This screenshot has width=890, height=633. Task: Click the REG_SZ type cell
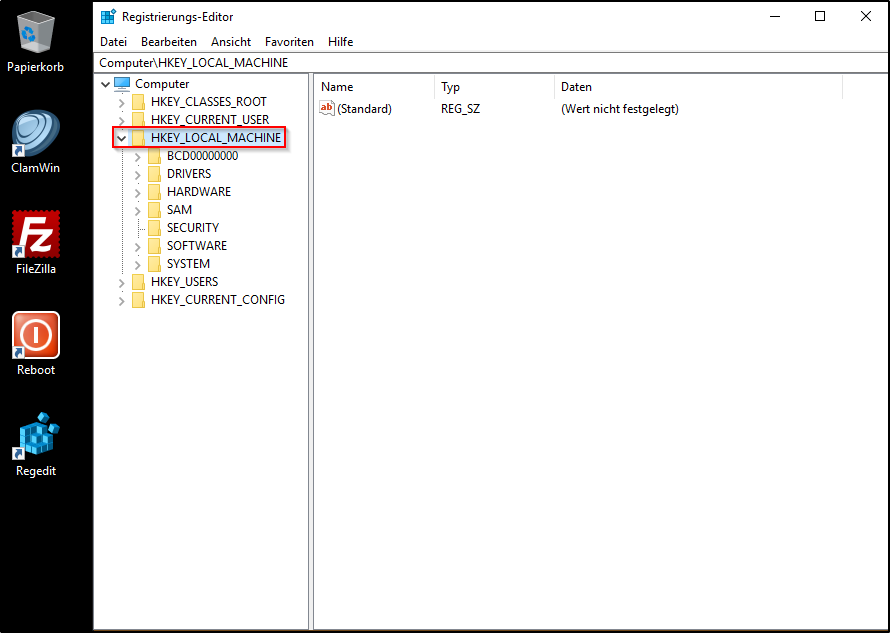point(460,108)
